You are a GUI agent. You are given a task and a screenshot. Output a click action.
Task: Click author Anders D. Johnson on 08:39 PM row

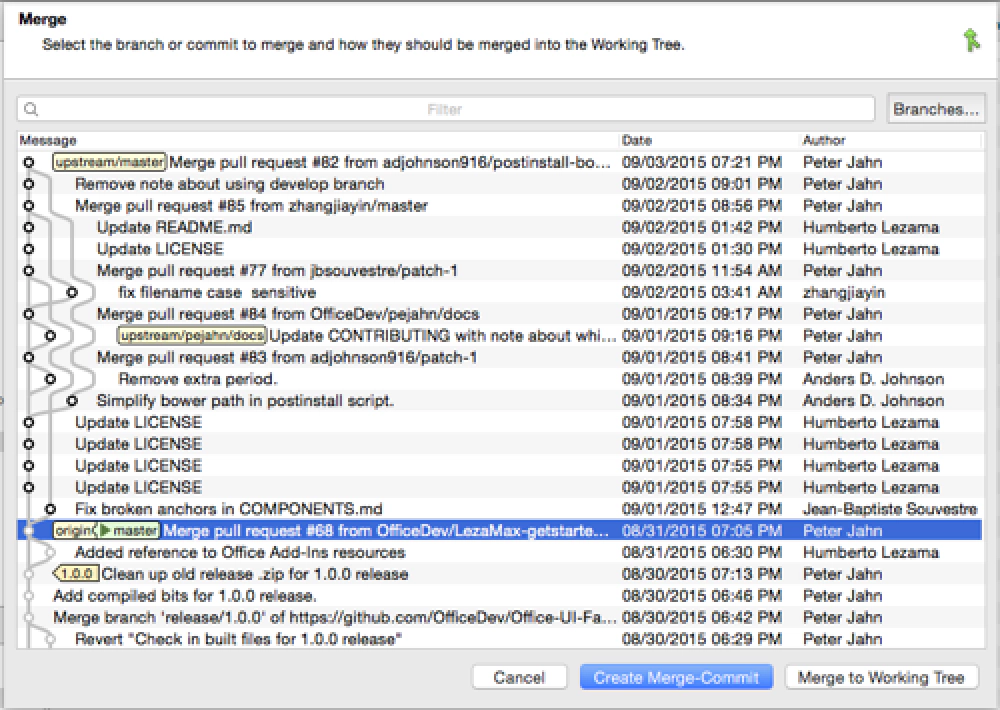click(873, 379)
